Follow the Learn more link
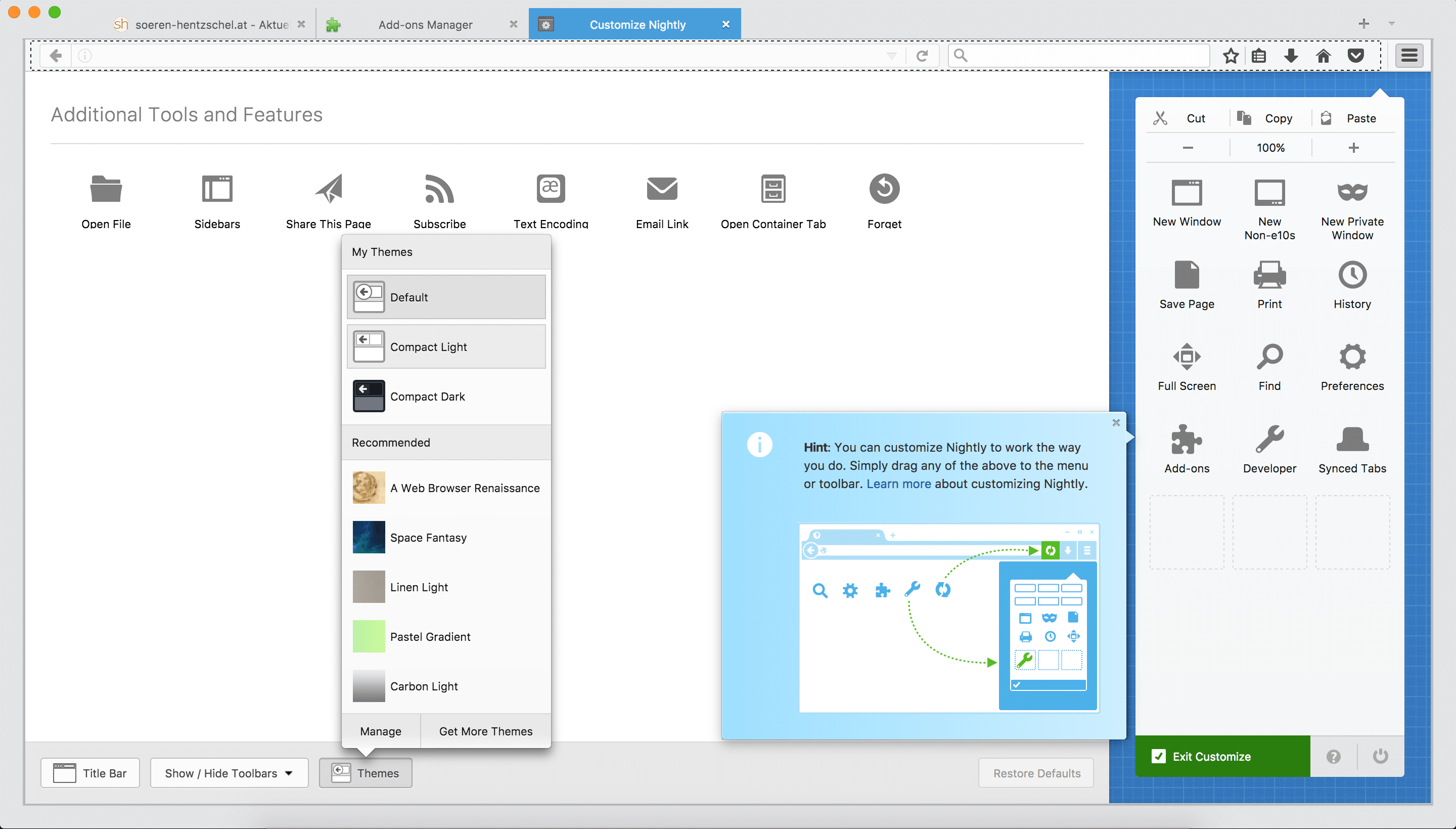 coord(898,484)
